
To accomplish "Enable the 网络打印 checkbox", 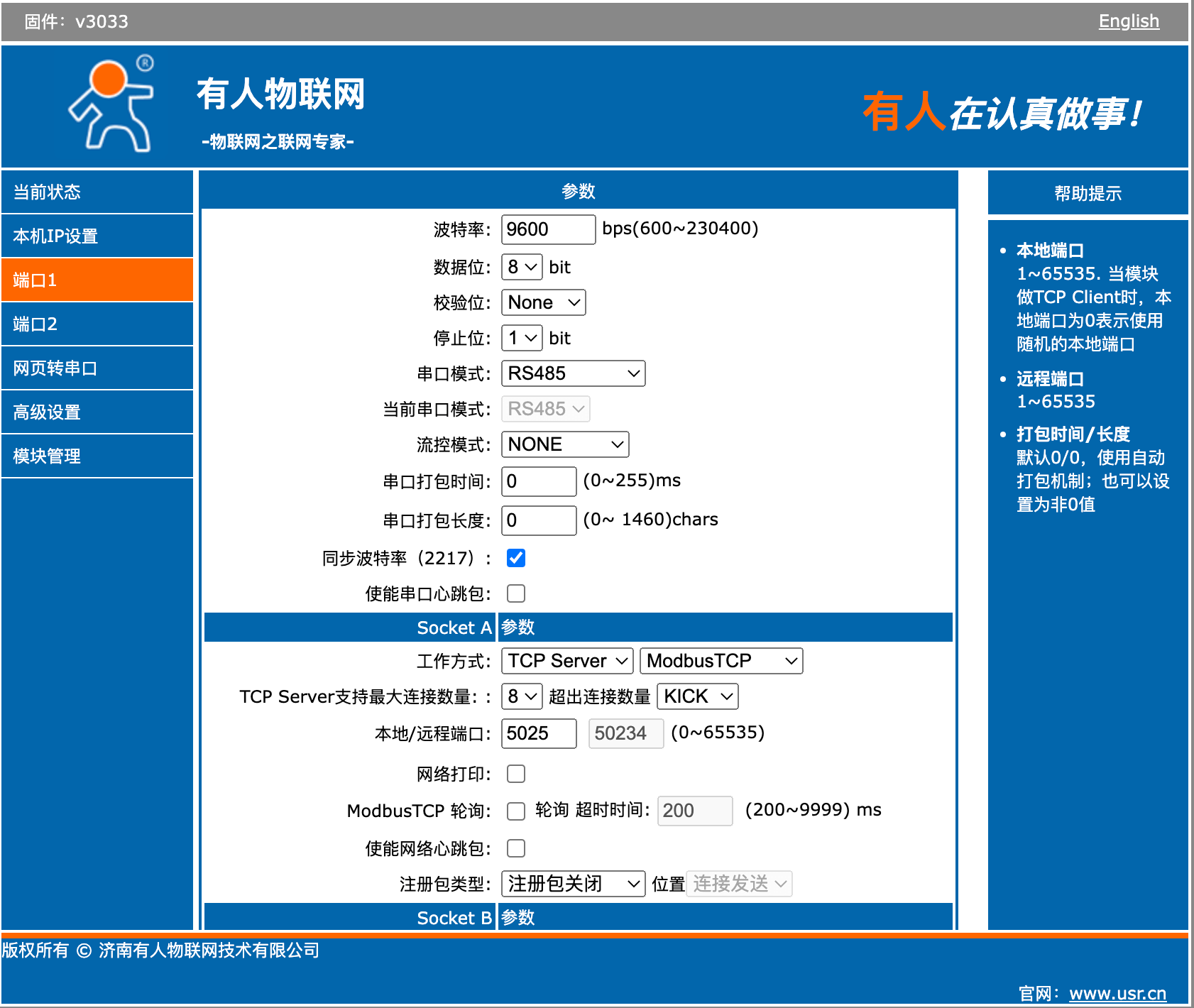I will (516, 774).
